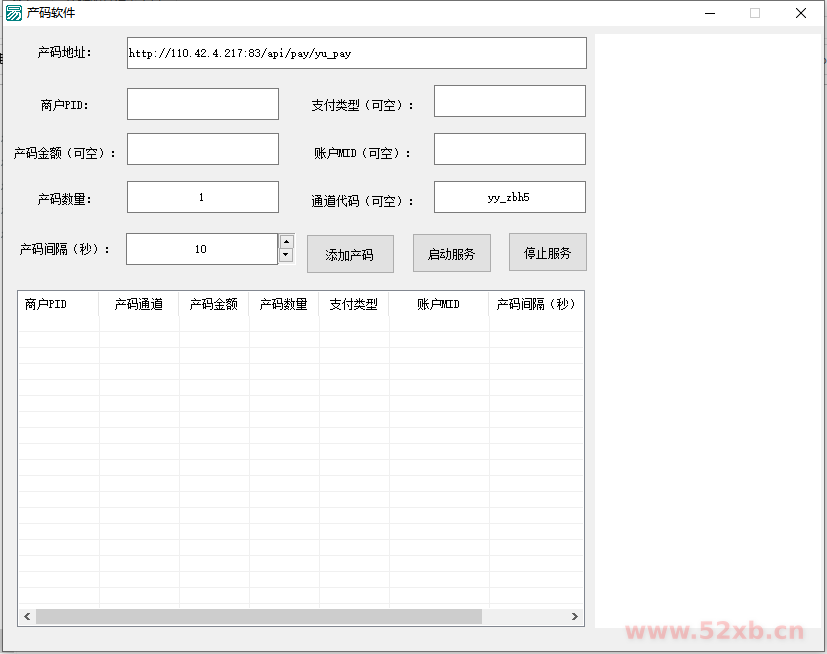The width and height of the screenshot is (827, 654).
Task: Focus the 账户MID input field
Action: tap(509, 149)
